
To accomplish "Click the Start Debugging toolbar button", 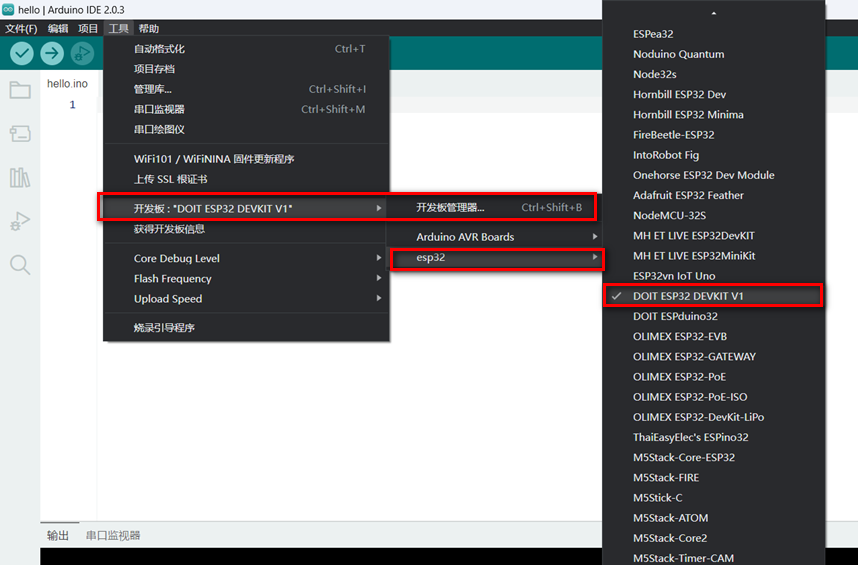I will coord(83,53).
